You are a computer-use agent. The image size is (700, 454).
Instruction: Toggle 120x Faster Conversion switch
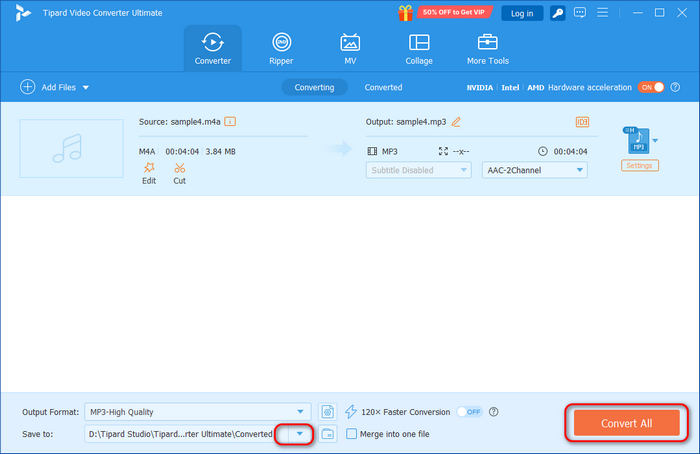coord(470,412)
